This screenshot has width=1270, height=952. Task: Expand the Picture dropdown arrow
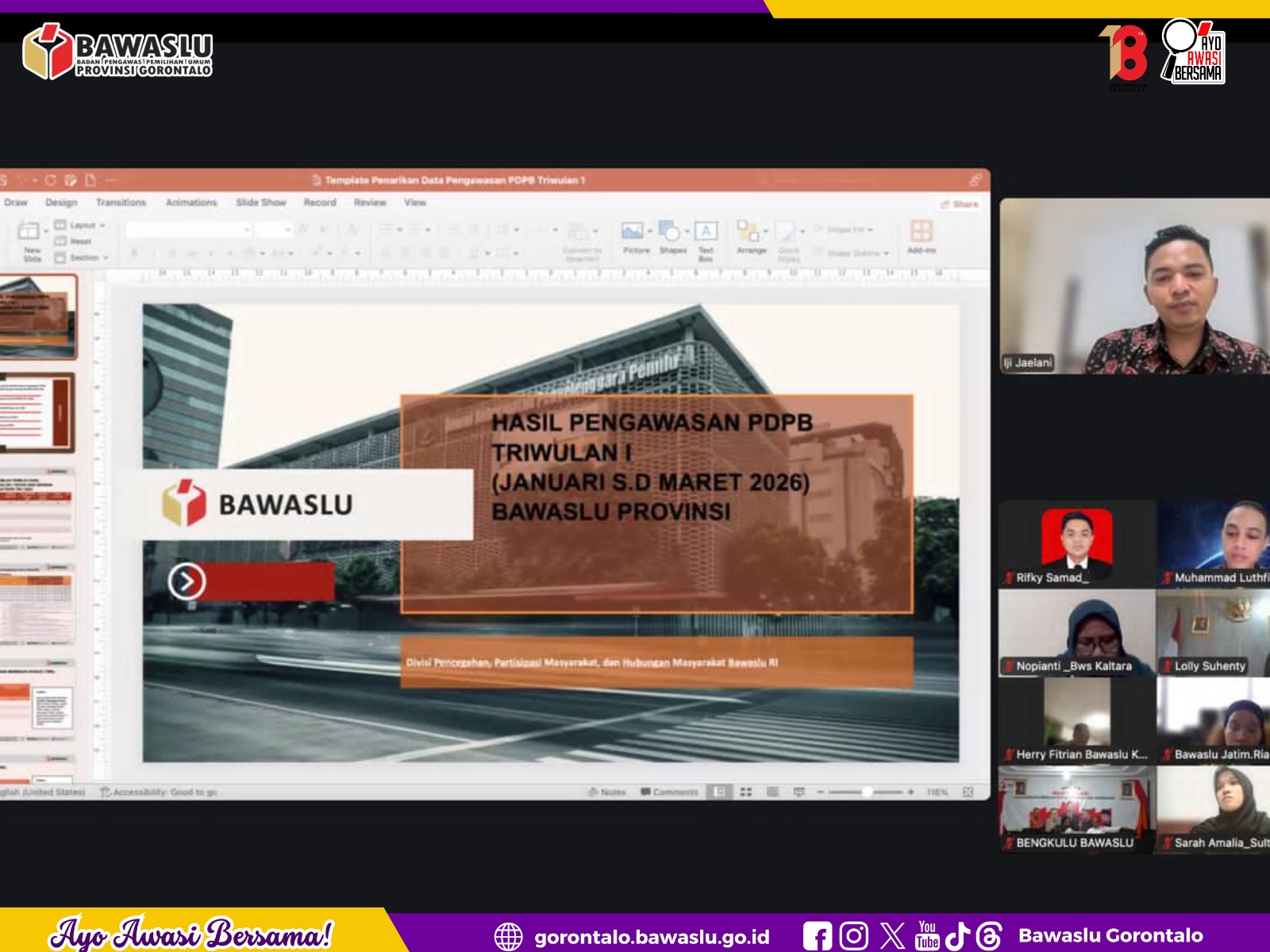(650, 231)
